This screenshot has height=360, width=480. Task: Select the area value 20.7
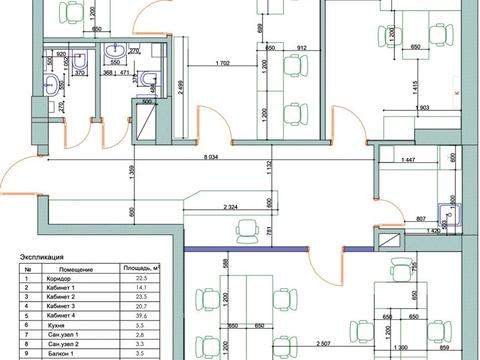(x=141, y=306)
